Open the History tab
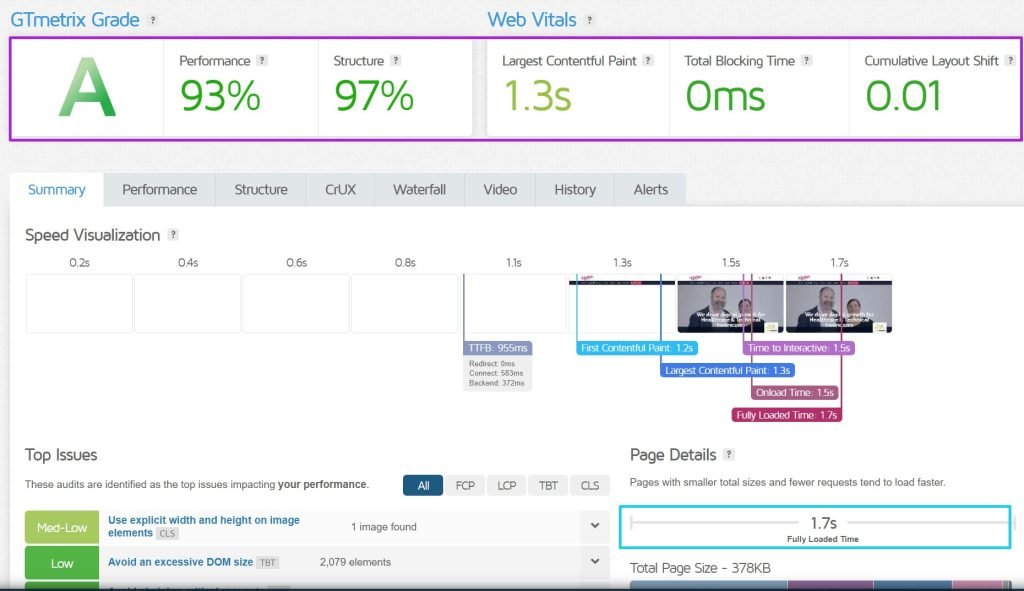Viewport: 1024px width, 591px height. (574, 189)
